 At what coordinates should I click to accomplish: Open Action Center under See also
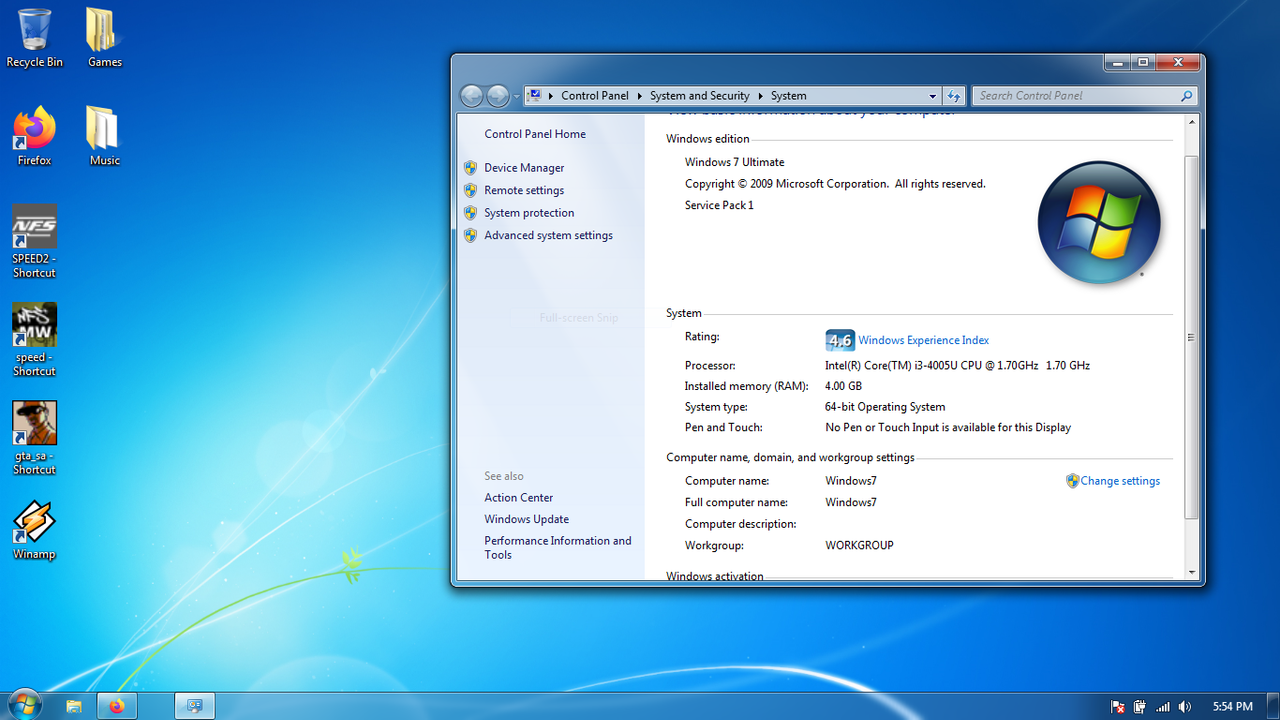tap(518, 498)
